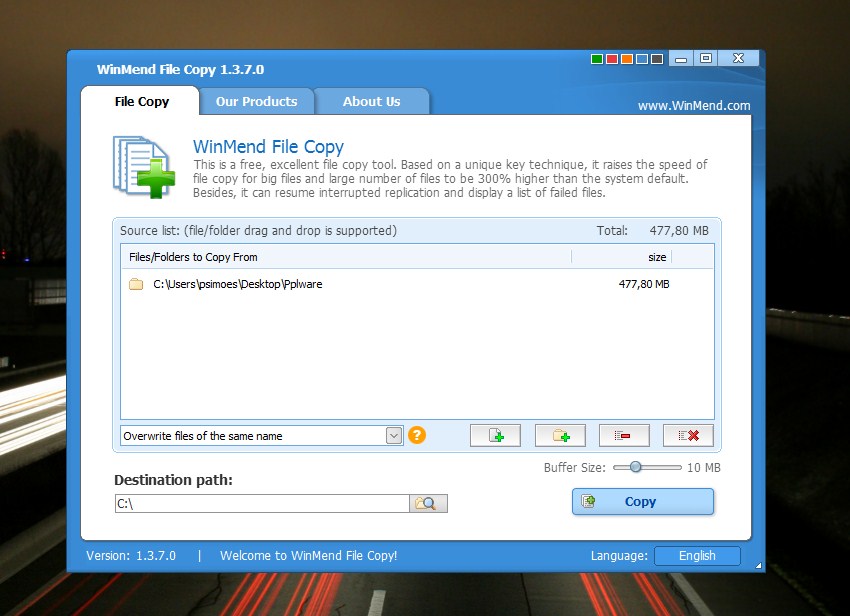The image size is (850, 616).
Task: Select the Pplware folder icon in list
Action: point(136,284)
